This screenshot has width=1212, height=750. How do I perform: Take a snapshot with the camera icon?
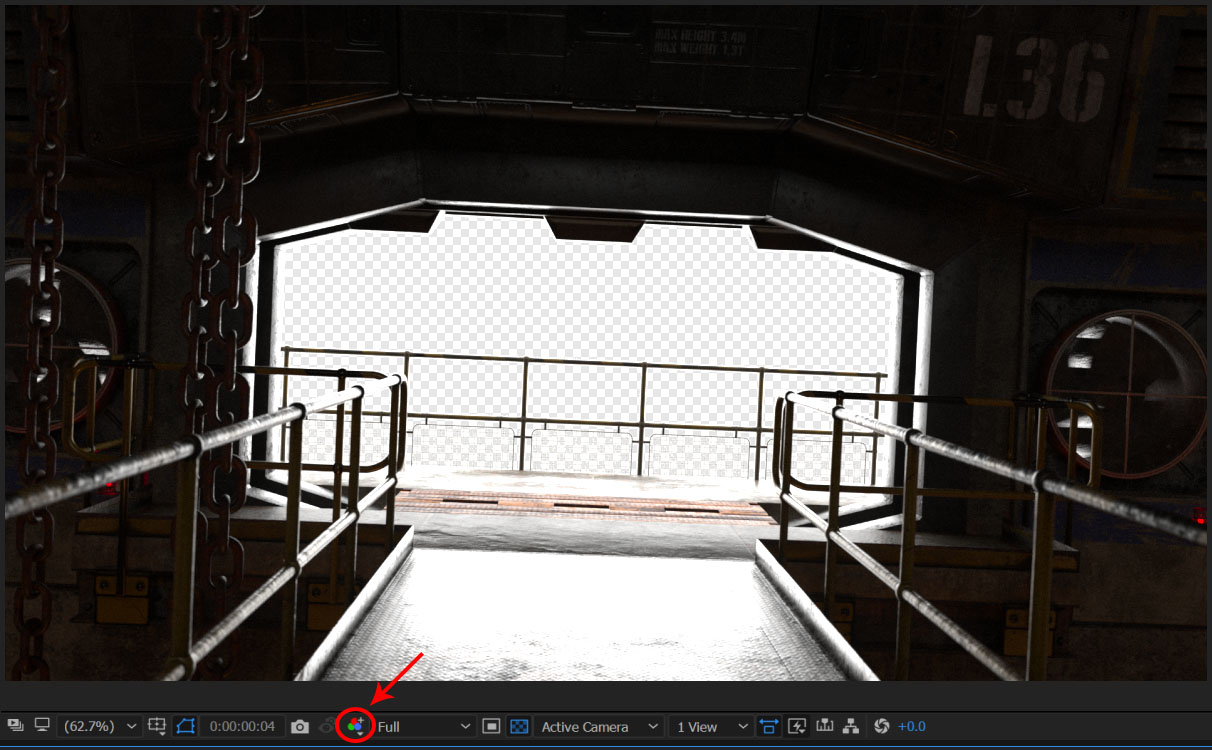[x=299, y=727]
